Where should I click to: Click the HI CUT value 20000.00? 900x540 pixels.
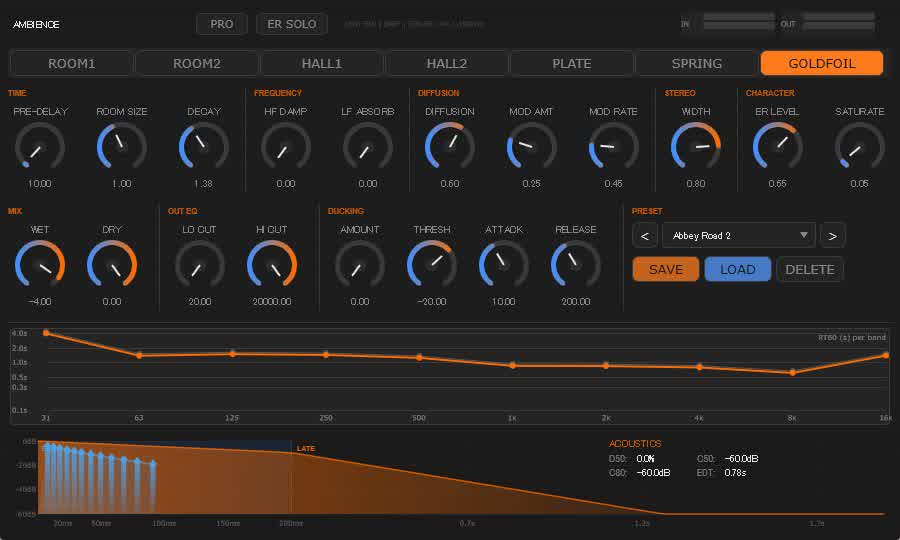point(272,301)
